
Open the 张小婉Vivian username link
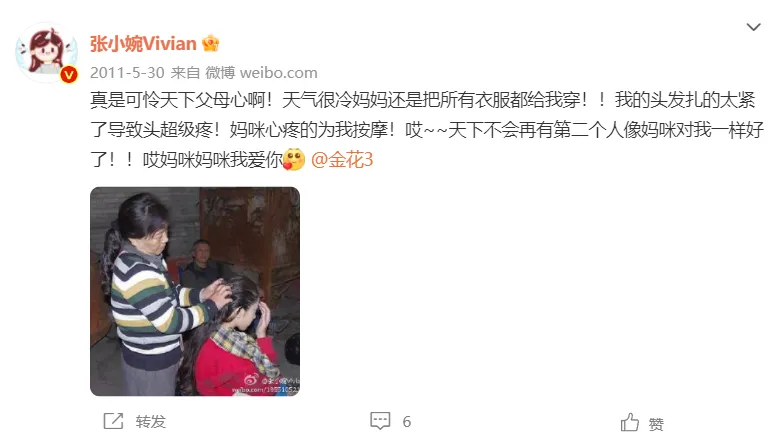click(x=143, y=44)
